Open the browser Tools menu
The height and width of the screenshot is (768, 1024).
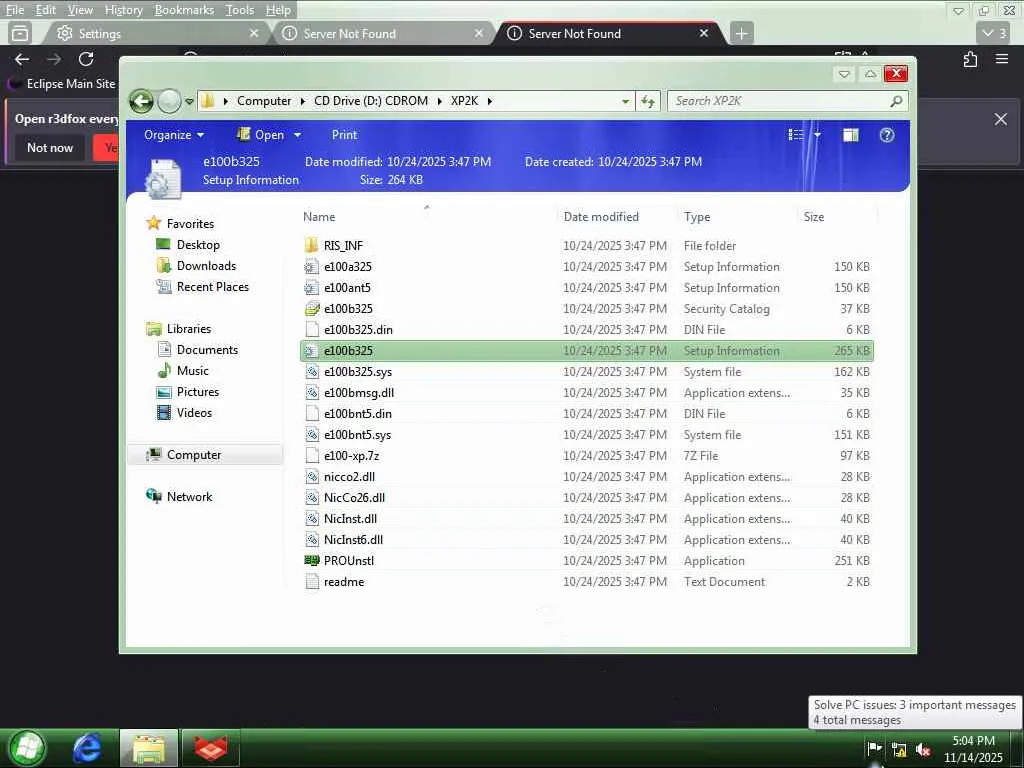(240, 10)
